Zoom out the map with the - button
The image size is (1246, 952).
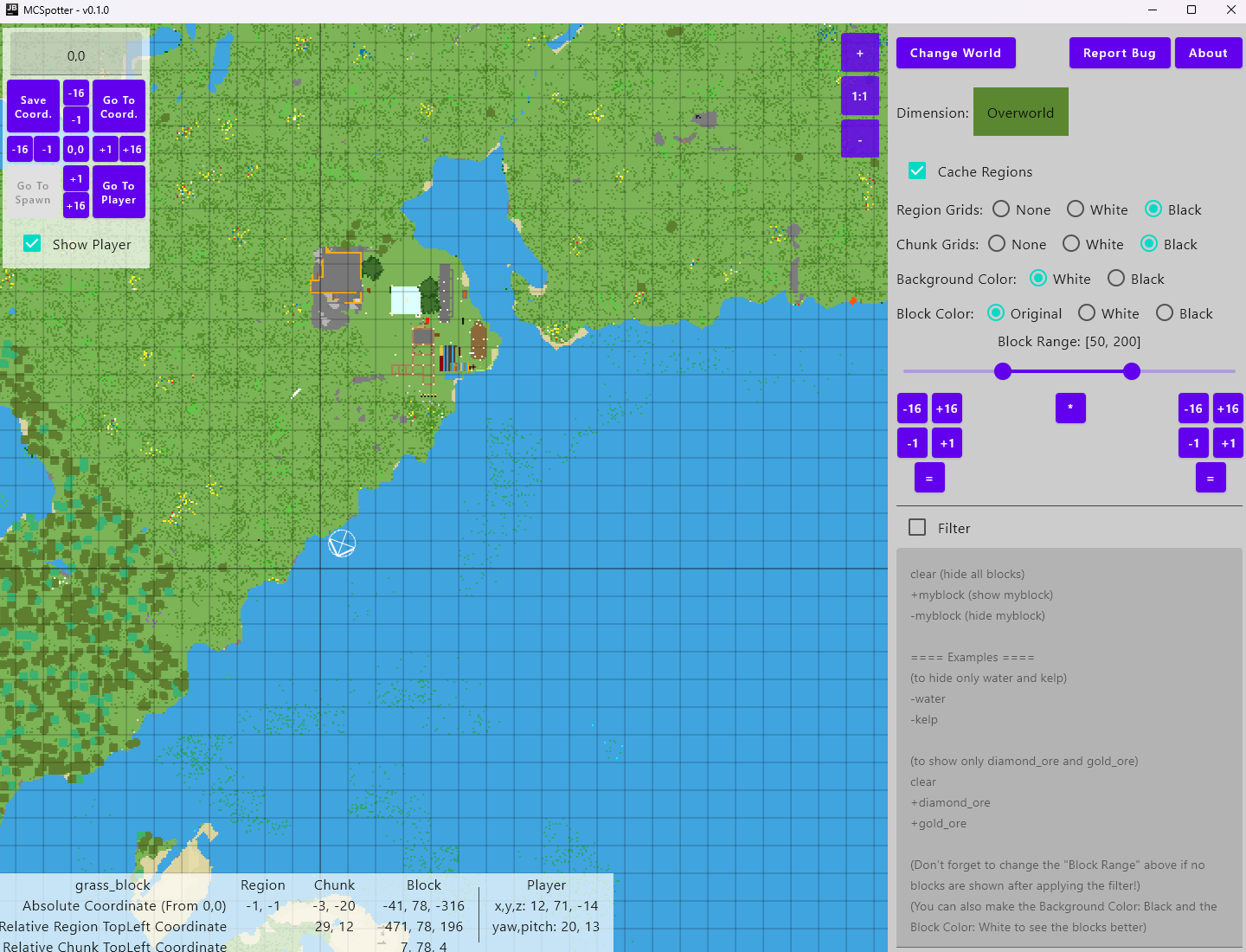(860, 138)
